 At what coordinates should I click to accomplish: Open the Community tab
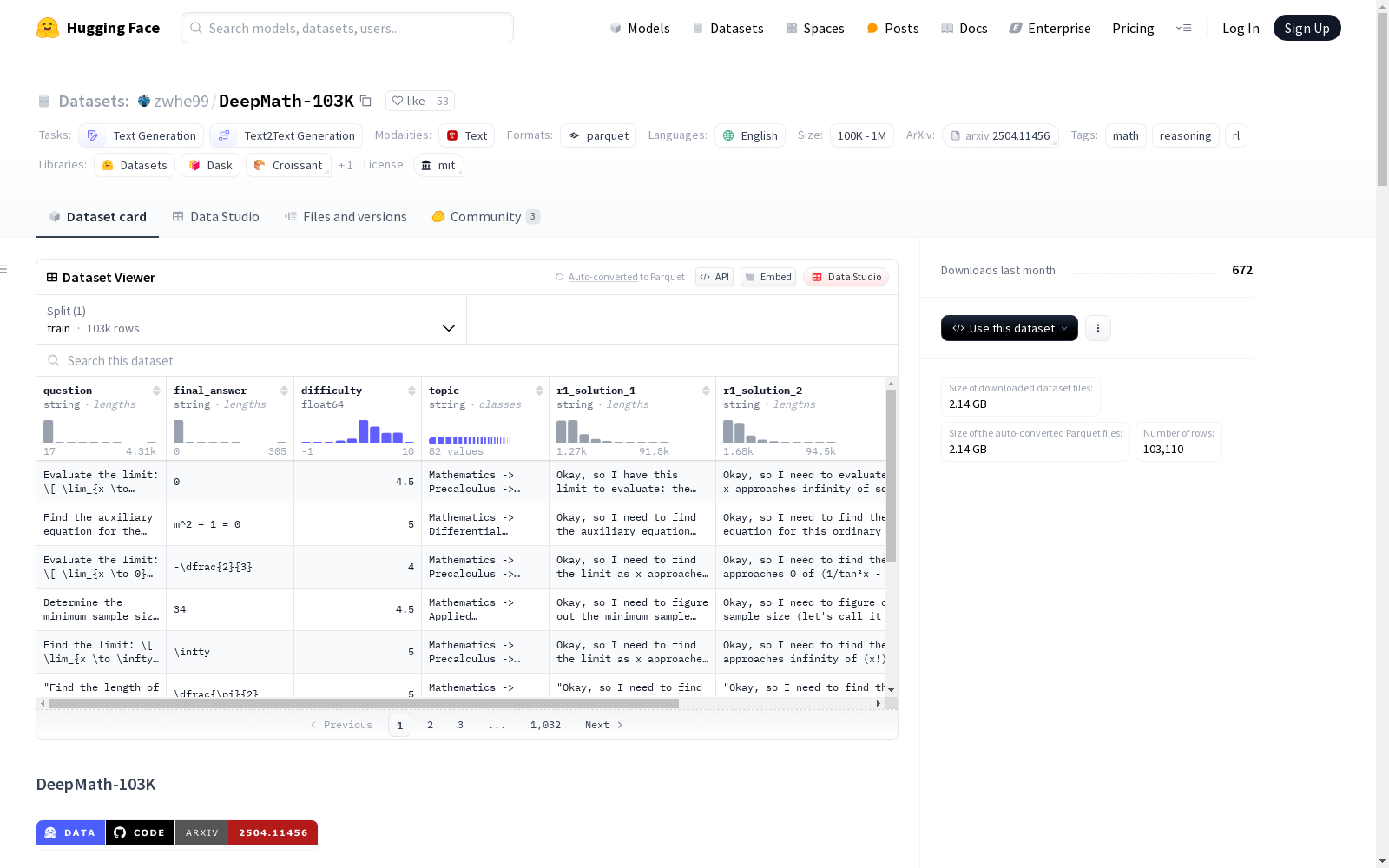click(x=485, y=217)
